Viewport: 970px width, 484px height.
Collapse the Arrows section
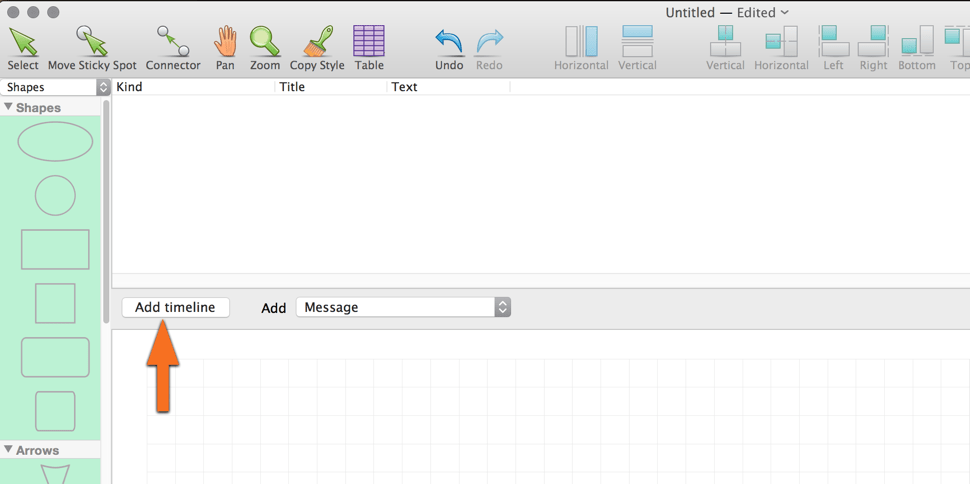point(9,450)
